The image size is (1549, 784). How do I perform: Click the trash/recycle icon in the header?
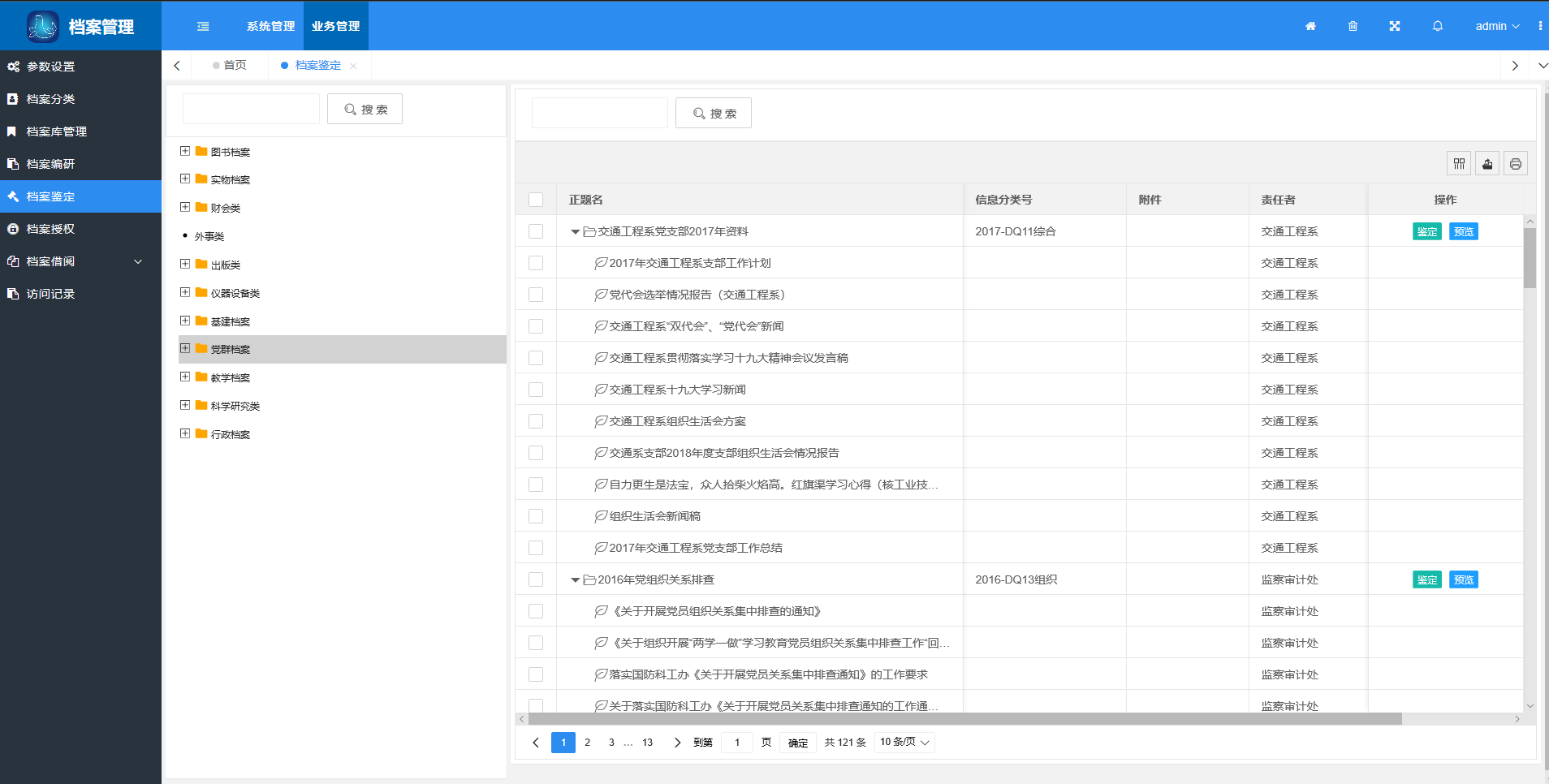(x=1353, y=25)
